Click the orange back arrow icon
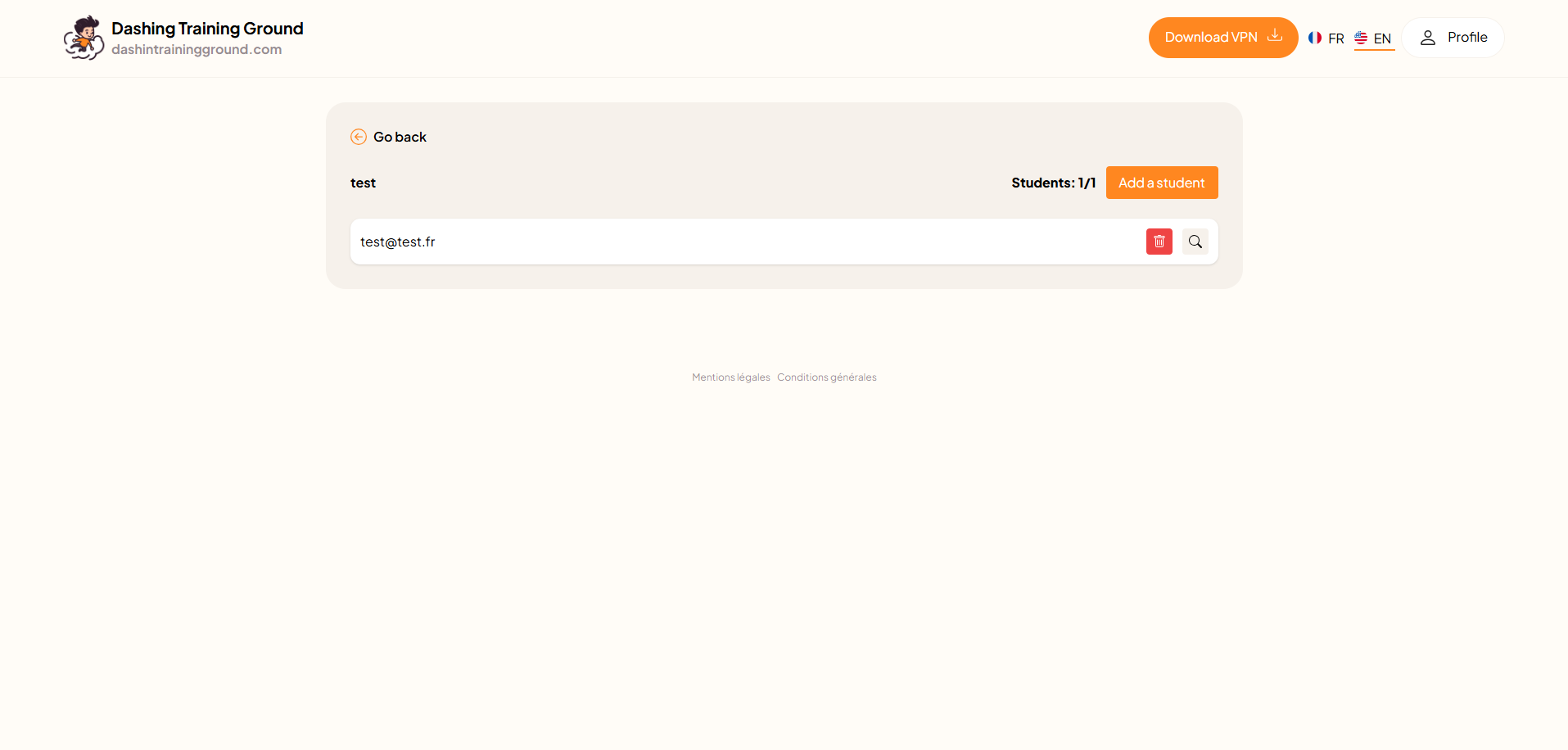The width and height of the screenshot is (1568, 750). pyautogui.click(x=359, y=137)
